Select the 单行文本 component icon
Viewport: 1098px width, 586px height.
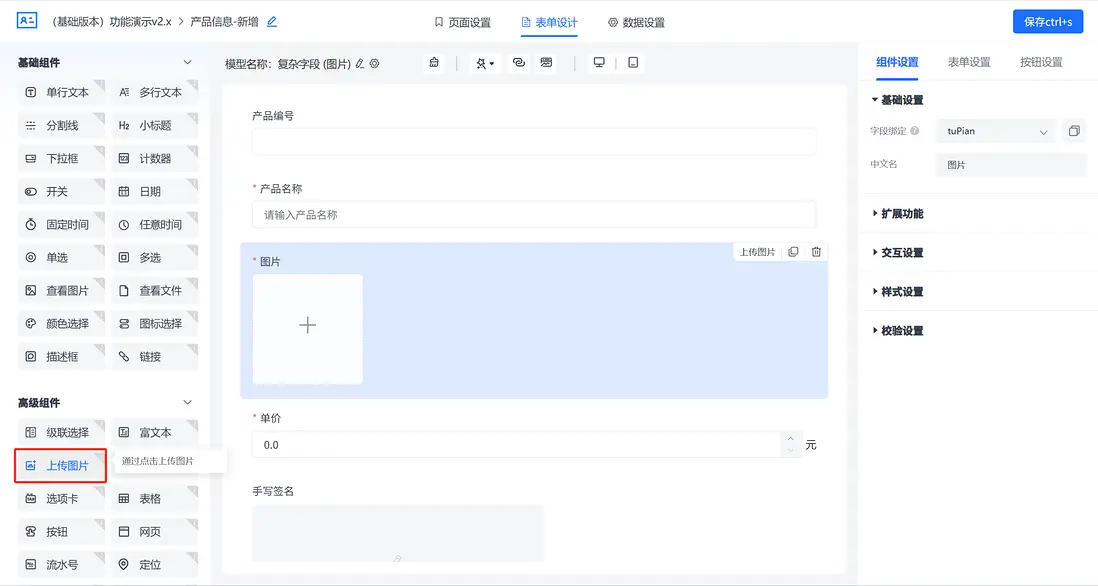[x=60, y=91]
